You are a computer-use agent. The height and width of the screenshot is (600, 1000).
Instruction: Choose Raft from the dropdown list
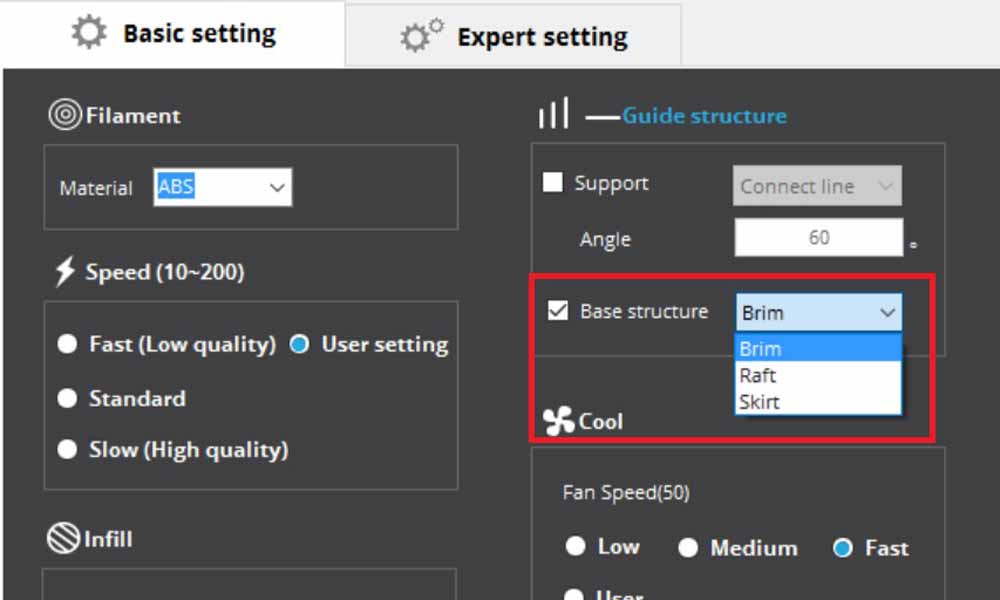[x=818, y=376]
